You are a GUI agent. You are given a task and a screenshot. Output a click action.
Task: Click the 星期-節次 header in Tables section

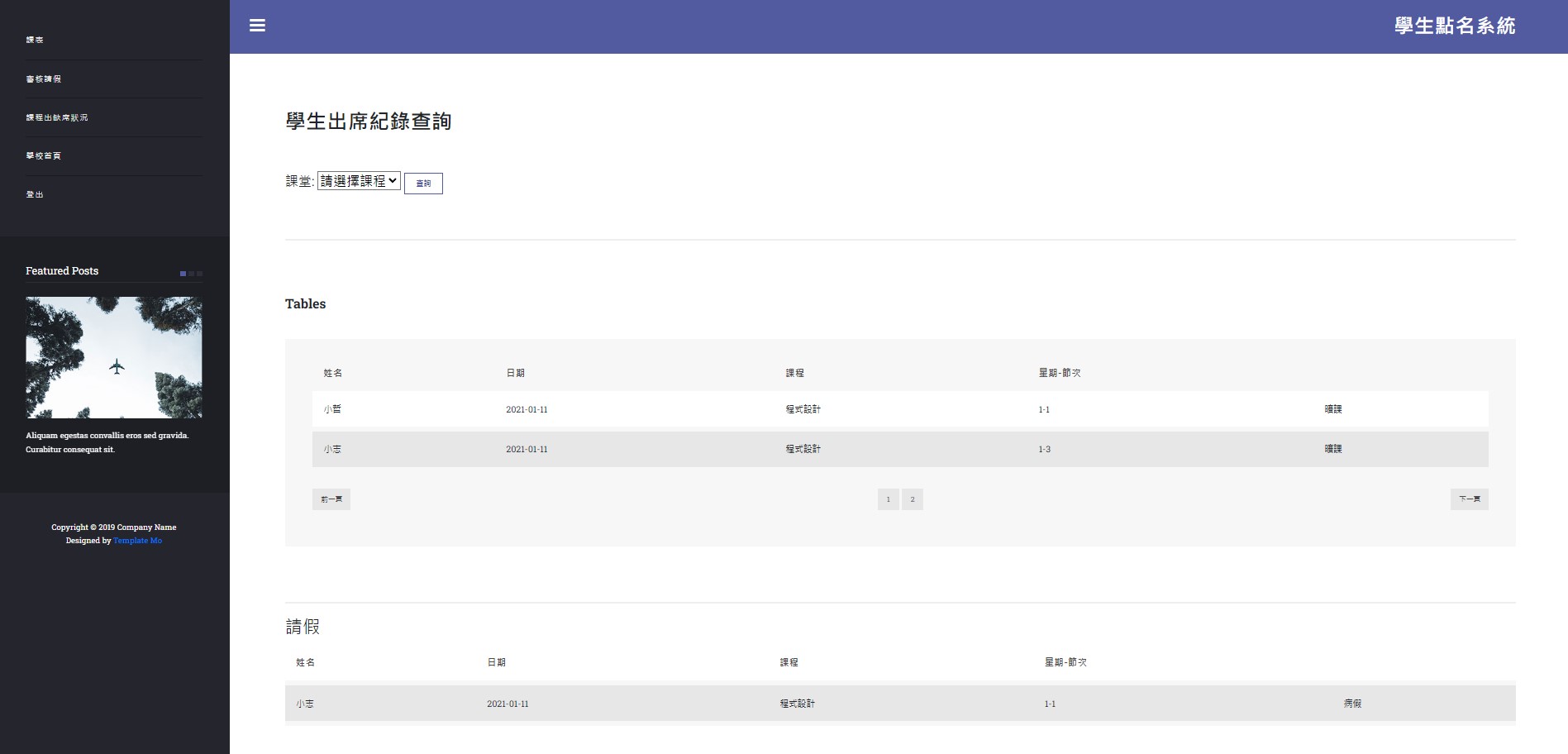pyautogui.click(x=1060, y=373)
